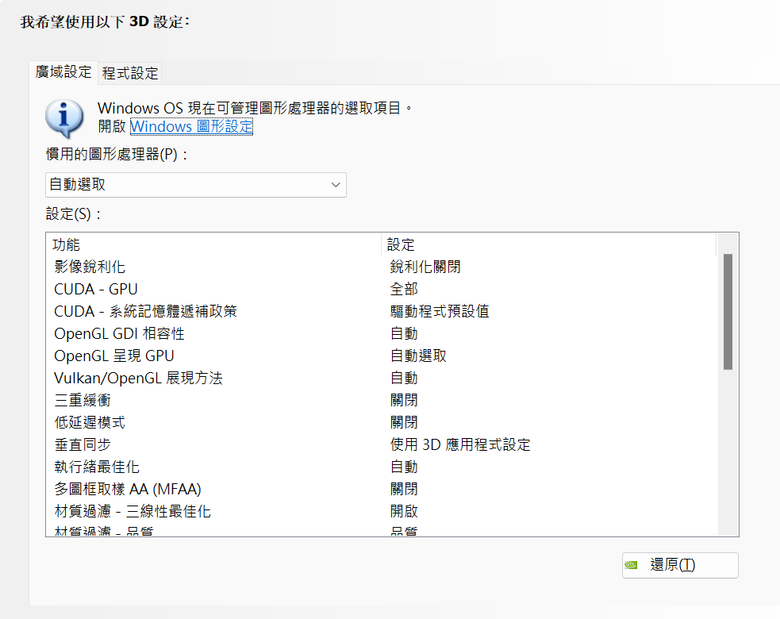Screen dimensions: 780x619
Task: Expand the 慣用的圖形處理器 dropdown
Action: pyautogui.click(x=196, y=185)
